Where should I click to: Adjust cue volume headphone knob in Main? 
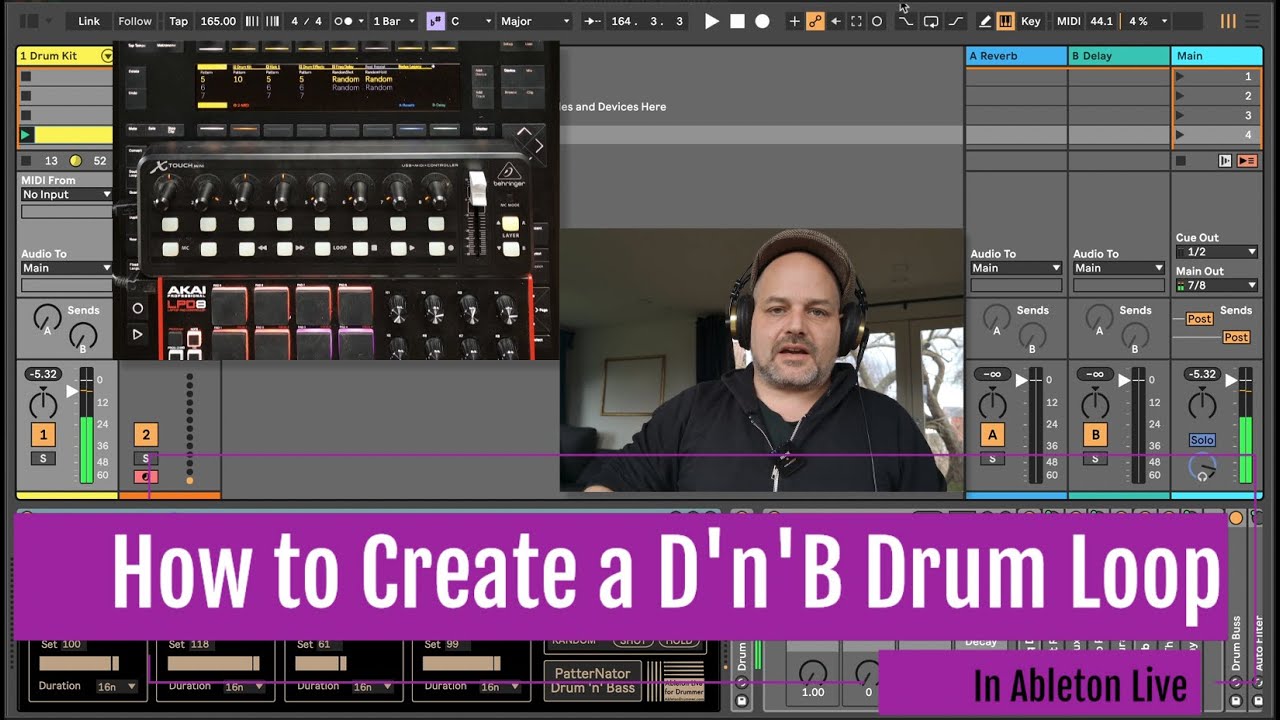(x=1202, y=467)
